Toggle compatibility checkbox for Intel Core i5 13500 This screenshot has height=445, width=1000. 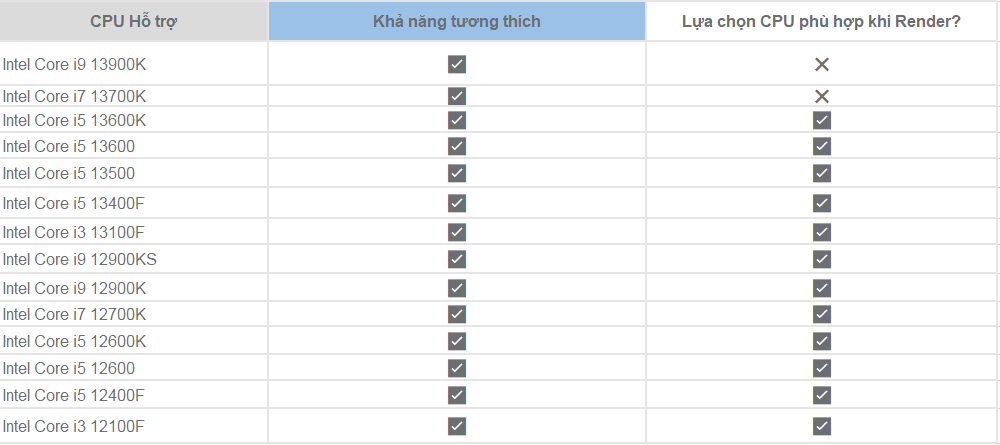tap(457, 173)
